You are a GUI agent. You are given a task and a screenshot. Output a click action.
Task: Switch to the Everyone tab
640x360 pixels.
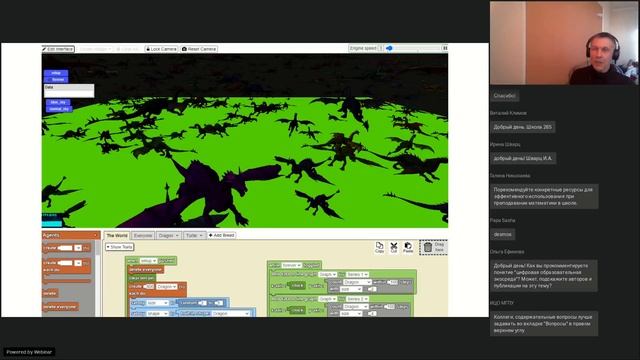[143, 236]
